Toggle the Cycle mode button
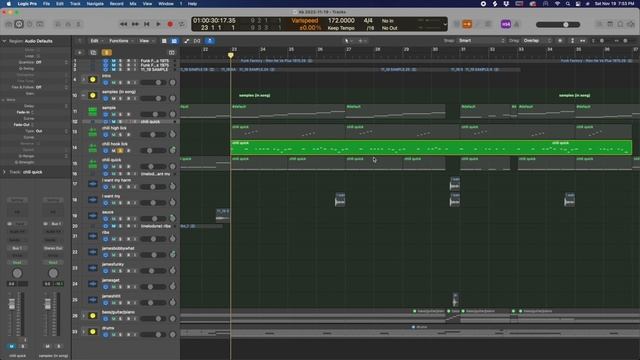This screenshot has width=640, height=360. pos(182,24)
